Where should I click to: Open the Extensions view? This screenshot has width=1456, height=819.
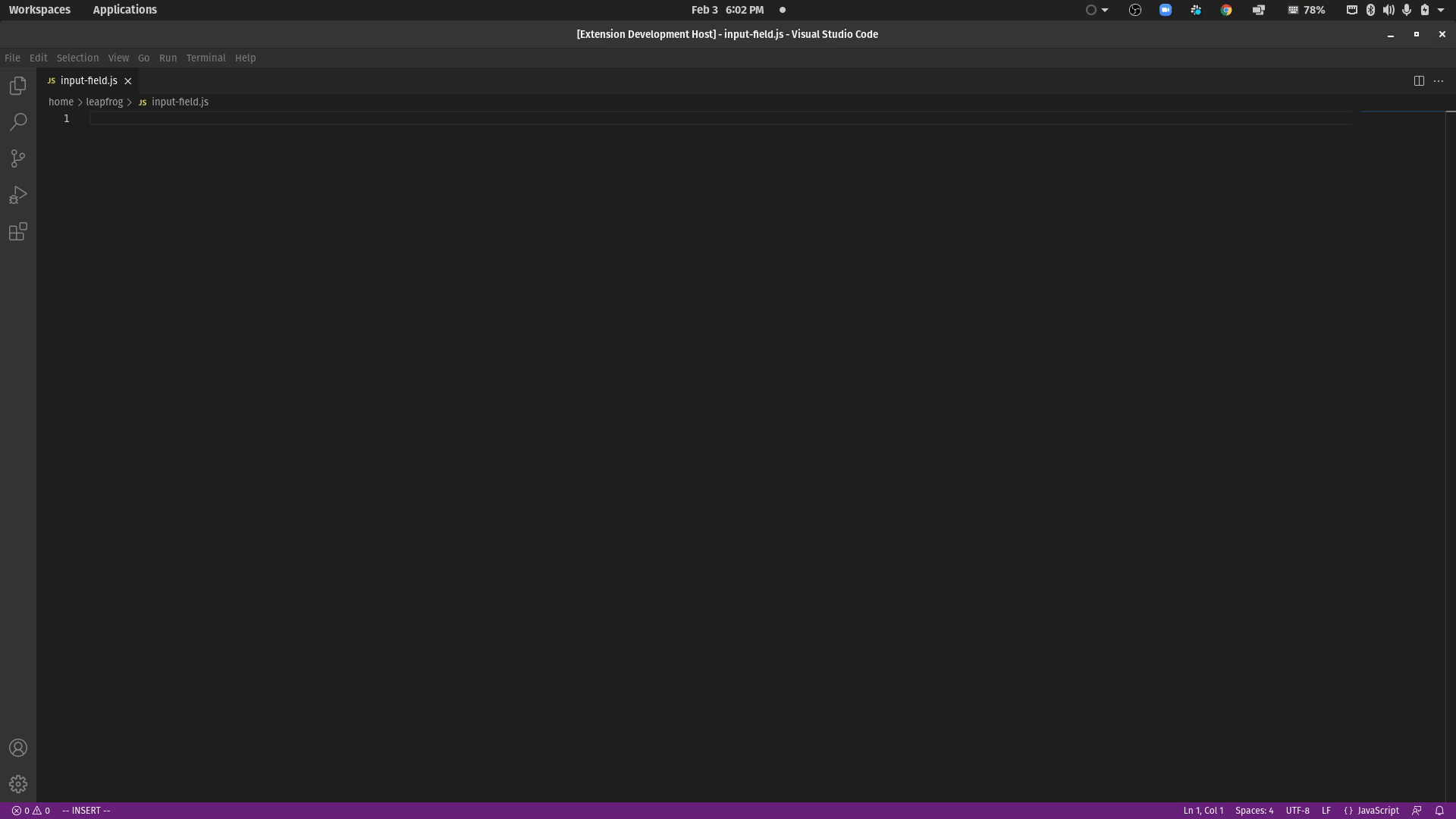[x=18, y=231]
